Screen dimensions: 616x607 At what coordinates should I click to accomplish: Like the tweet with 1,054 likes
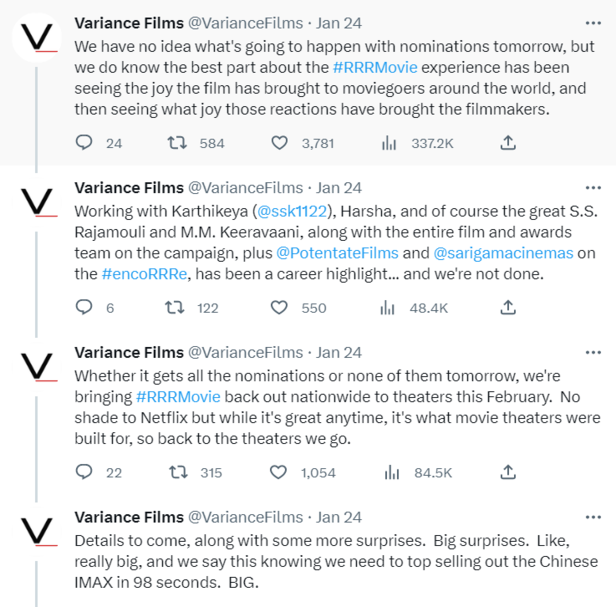pyautogui.click(x=281, y=472)
